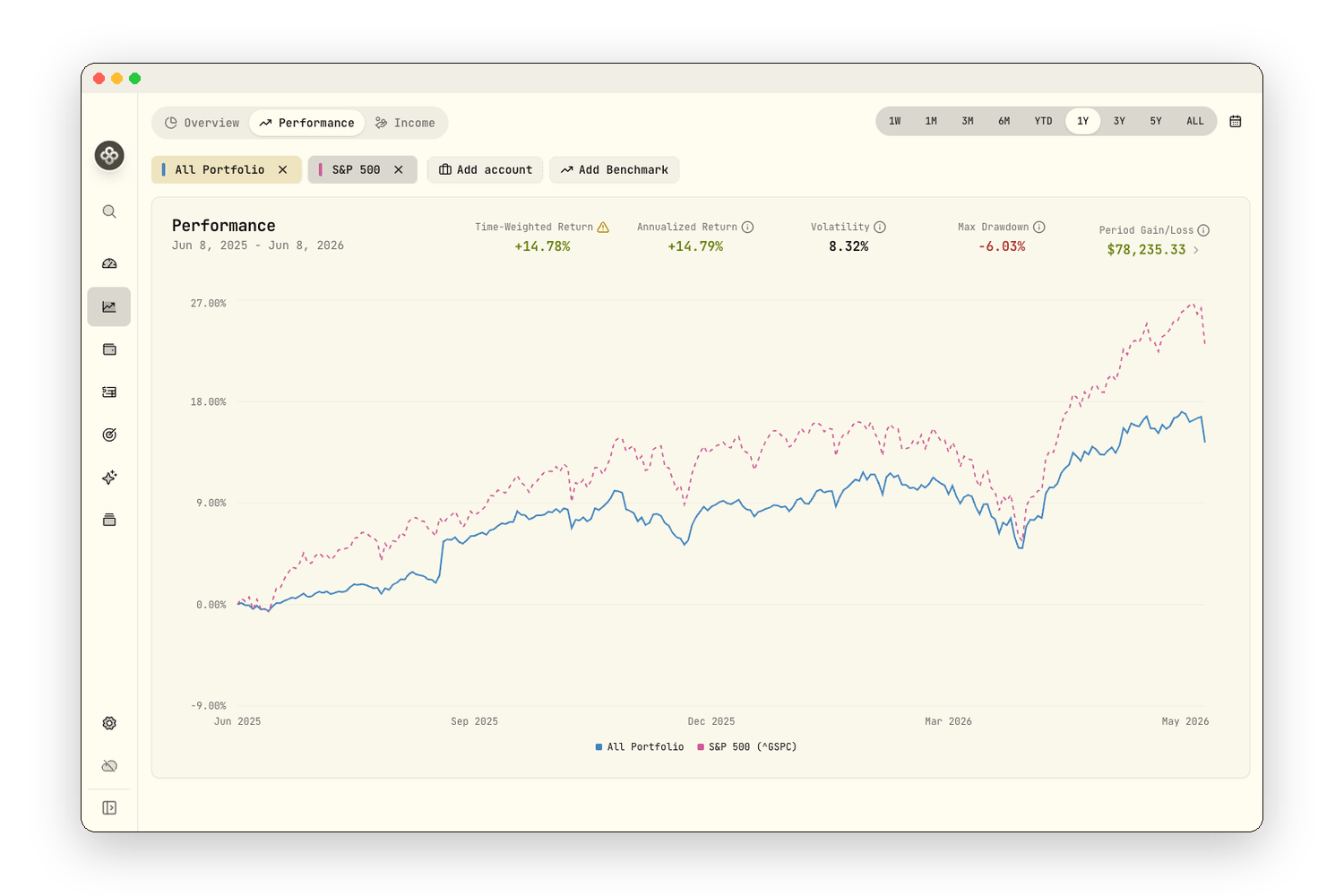Expand Period Gain/Loss details chevron
The width and height of the screenshot is (1344, 896).
click(1196, 250)
